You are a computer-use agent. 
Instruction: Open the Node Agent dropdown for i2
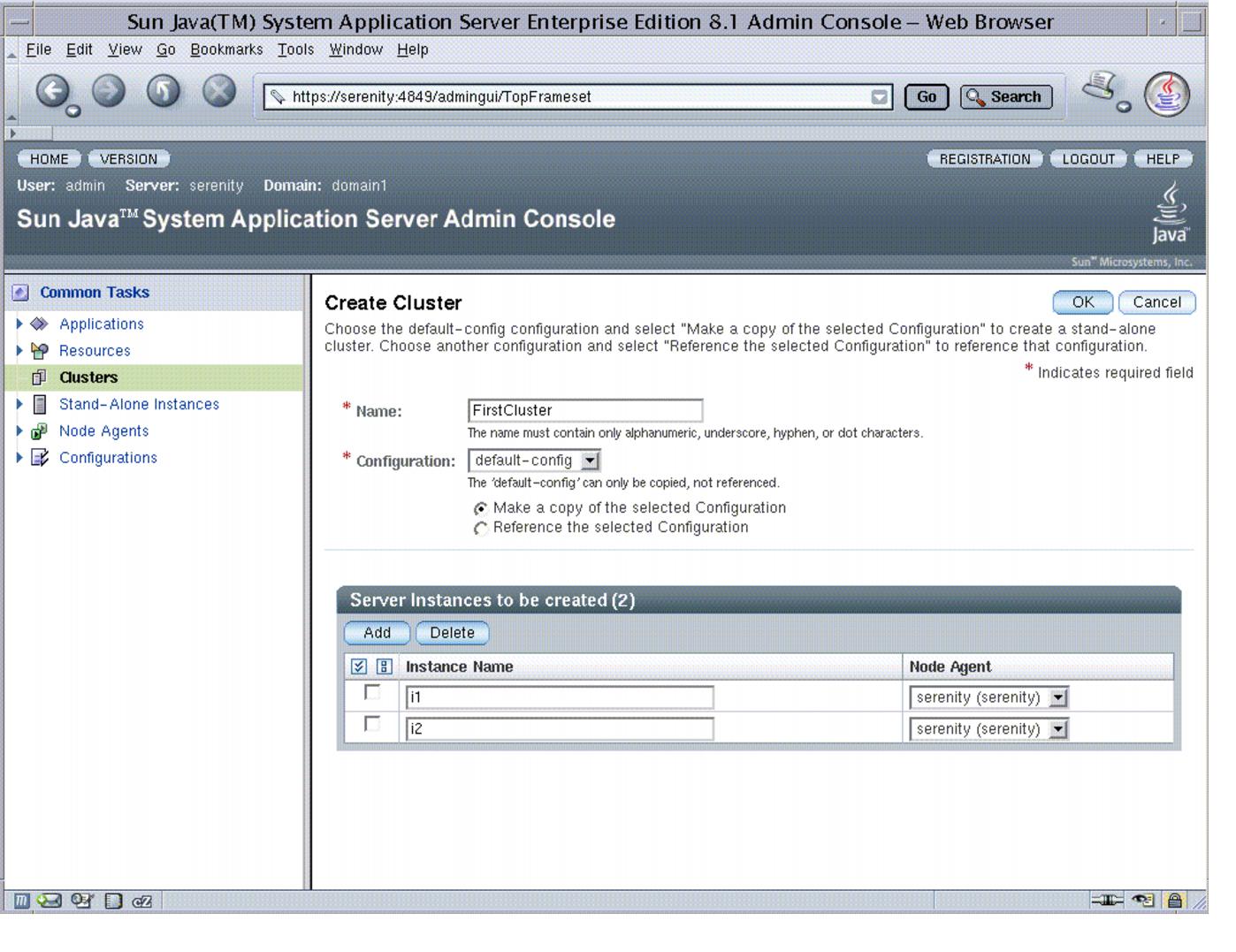(x=988, y=729)
